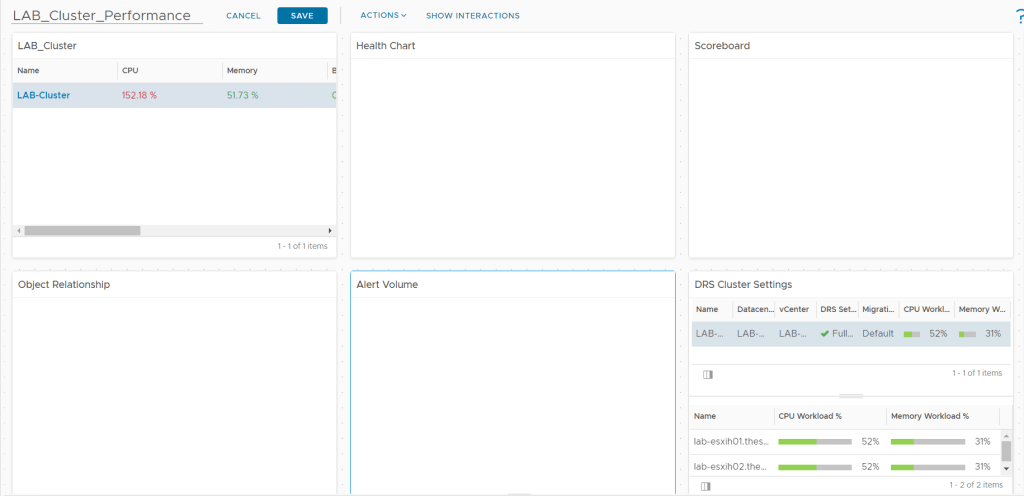
Task: Click right arrow of LAB_Cluster horizontal scrollbar
Action: (330, 230)
